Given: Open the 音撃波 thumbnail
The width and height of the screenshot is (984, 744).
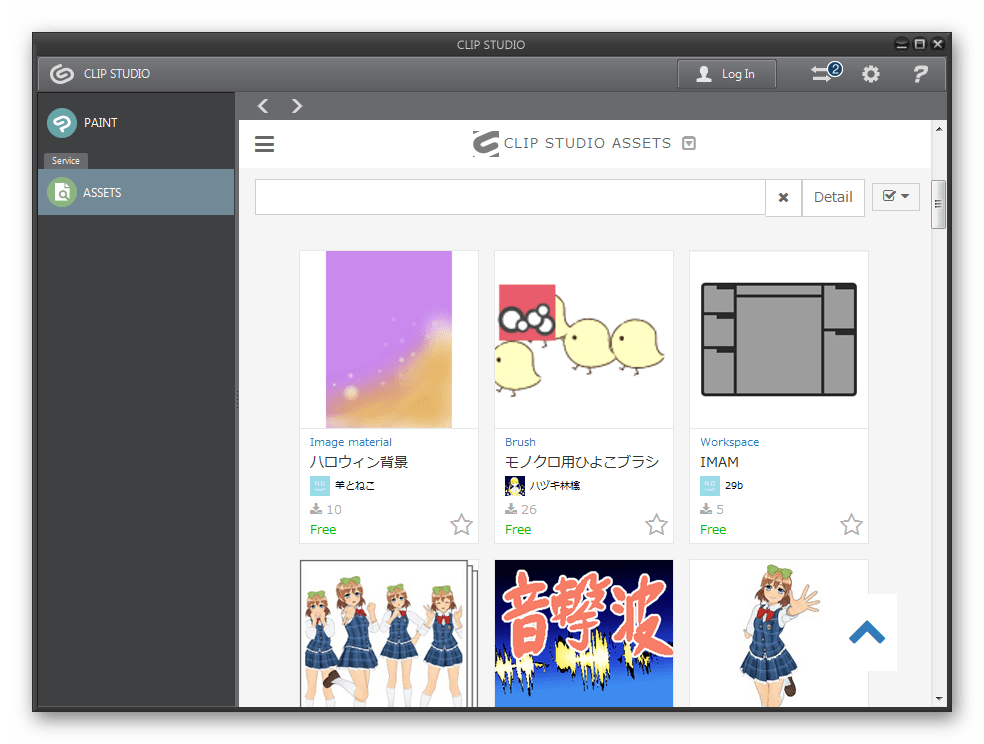Looking at the screenshot, I should (x=584, y=634).
